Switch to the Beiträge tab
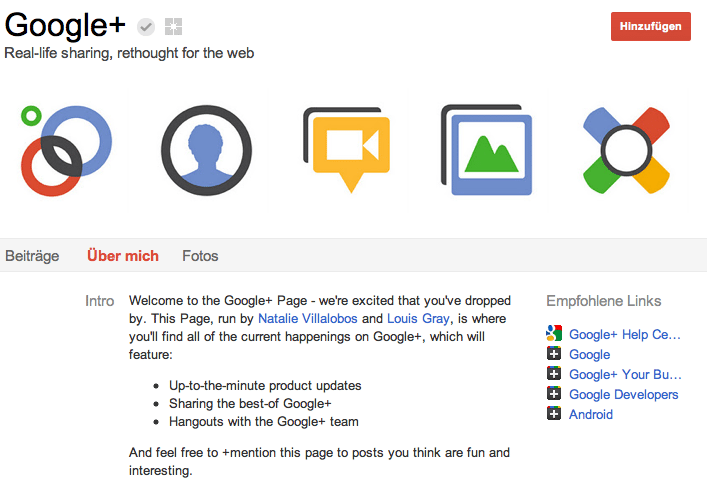This screenshot has width=707, height=478. tap(32, 256)
